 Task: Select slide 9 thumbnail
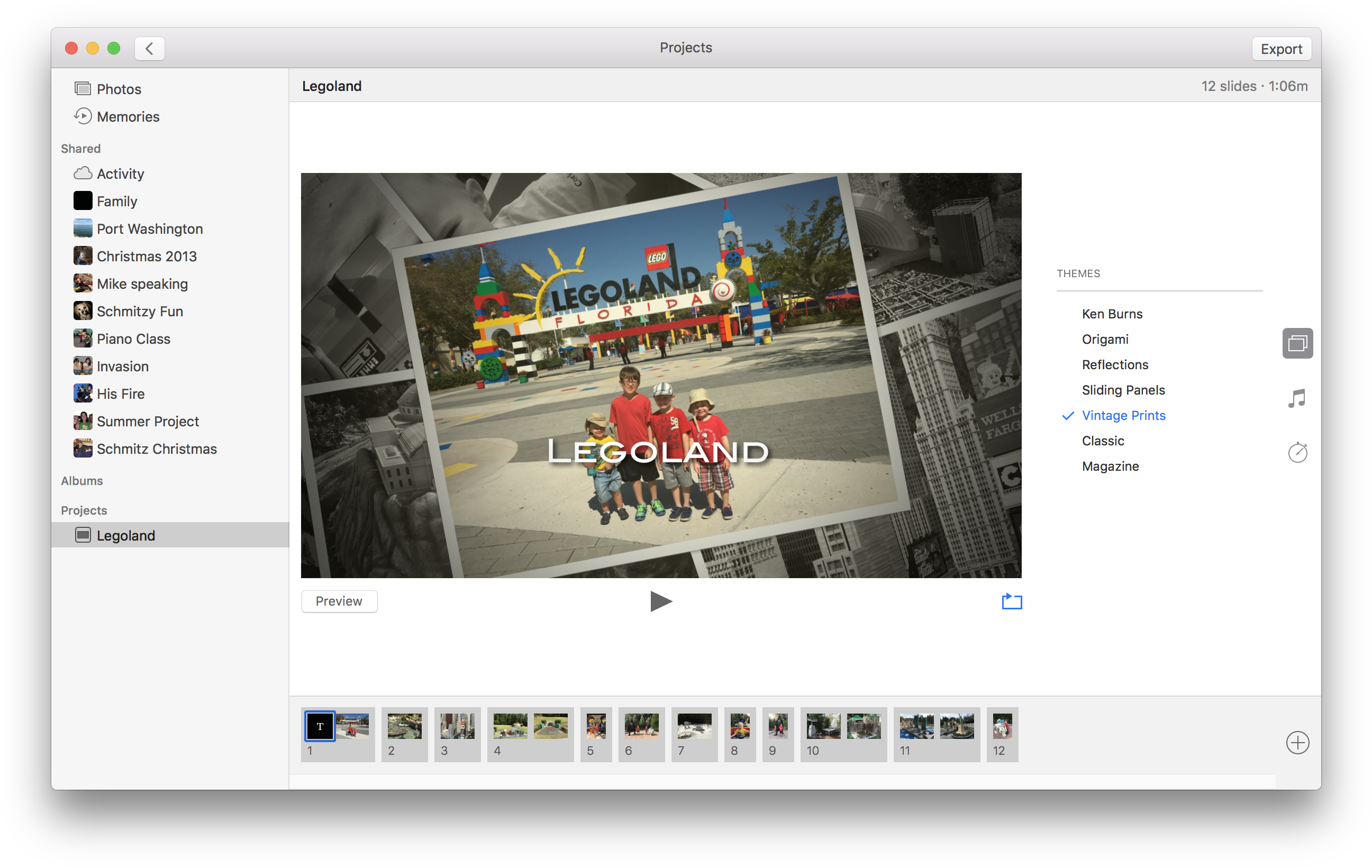pyautogui.click(x=778, y=726)
